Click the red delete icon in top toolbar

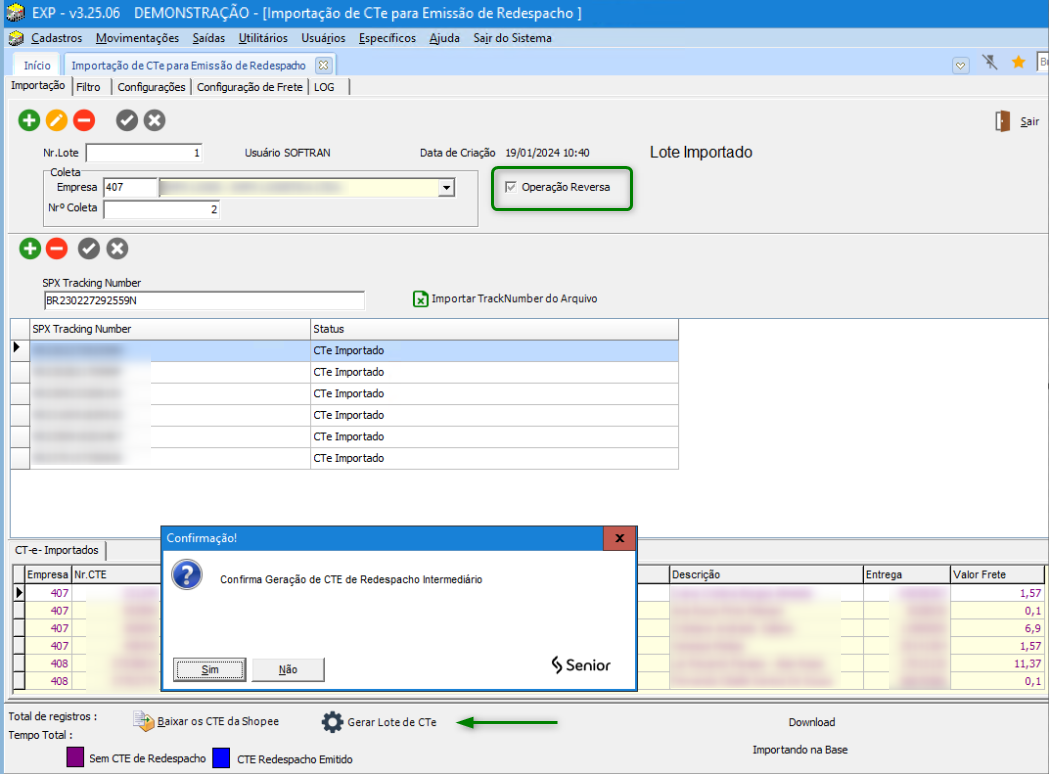tap(84, 121)
